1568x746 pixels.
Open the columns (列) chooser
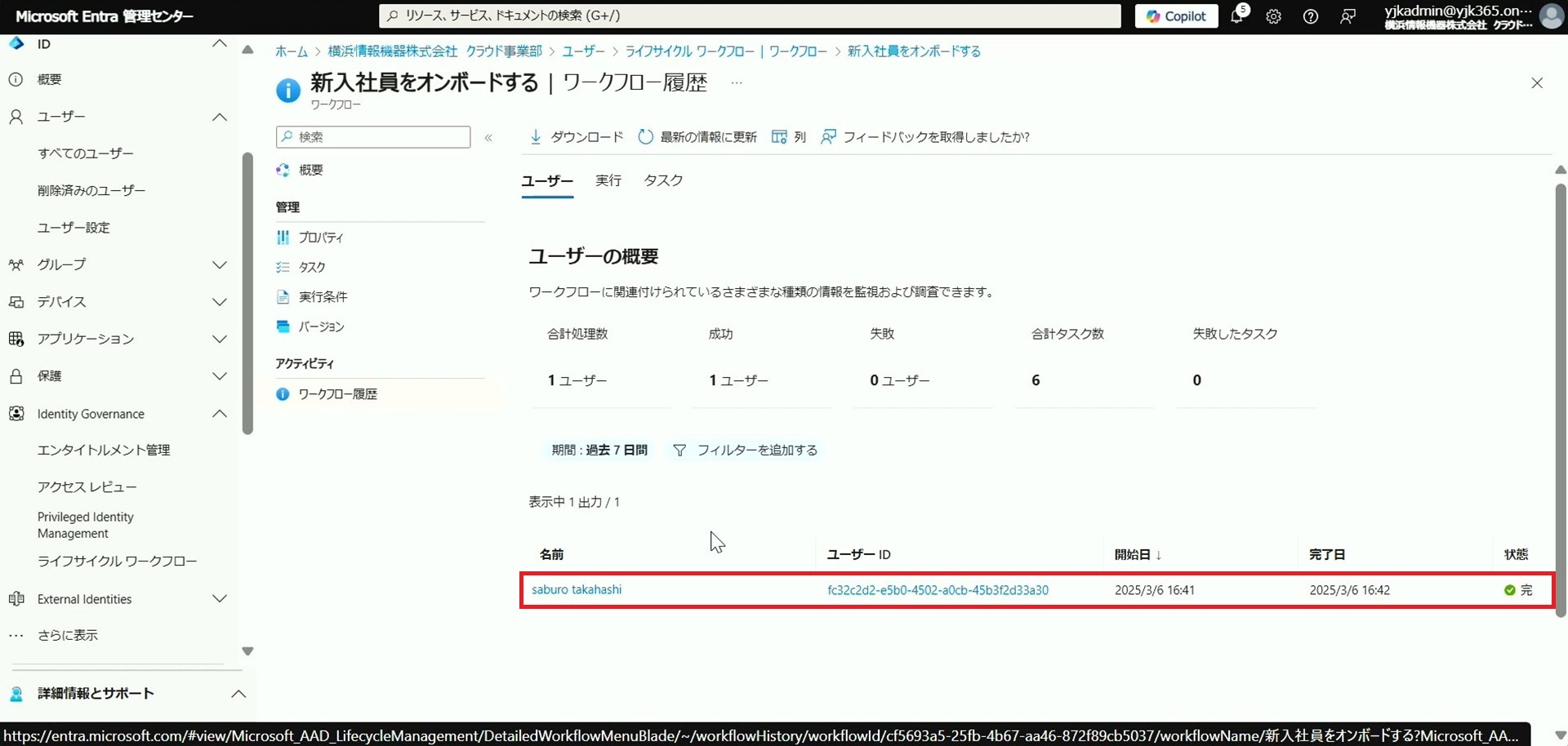click(780, 137)
